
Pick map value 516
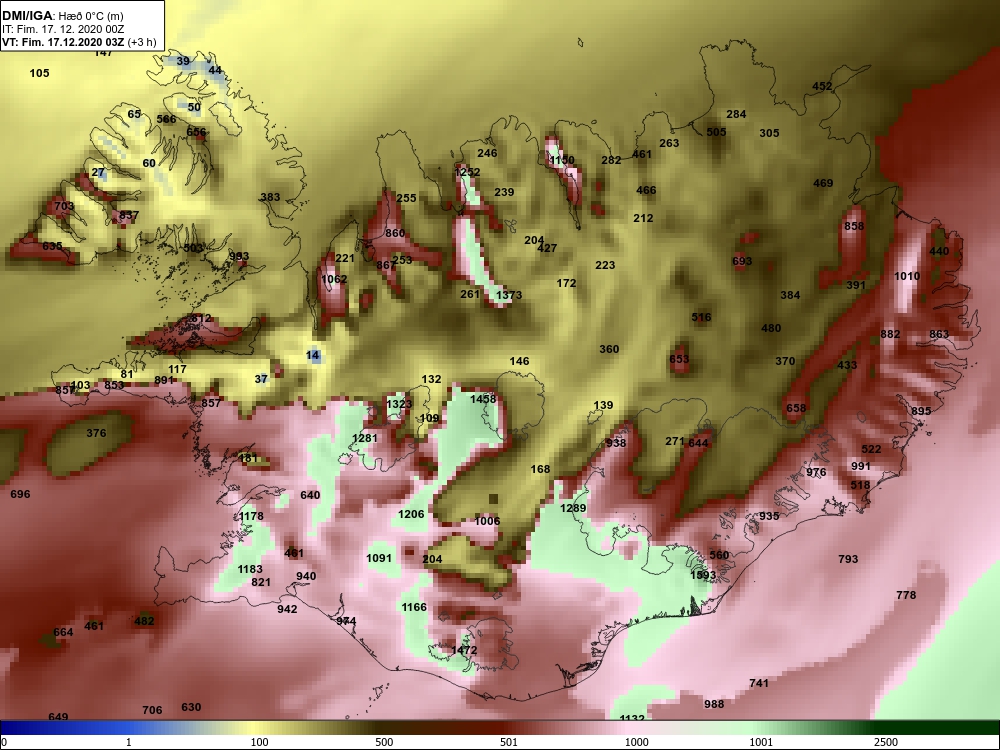[701, 317]
